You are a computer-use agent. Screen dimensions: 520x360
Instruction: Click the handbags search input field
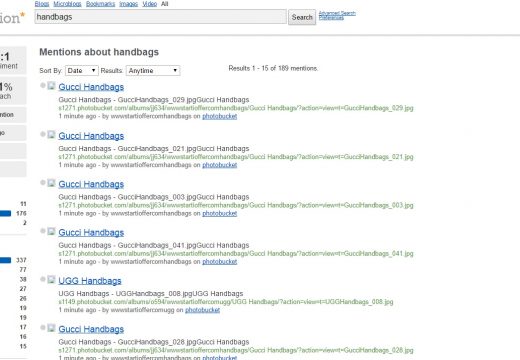[160, 17]
